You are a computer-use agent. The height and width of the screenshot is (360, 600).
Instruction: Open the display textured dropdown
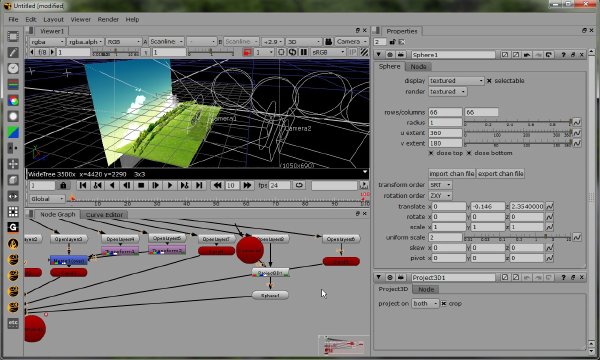[456, 81]
